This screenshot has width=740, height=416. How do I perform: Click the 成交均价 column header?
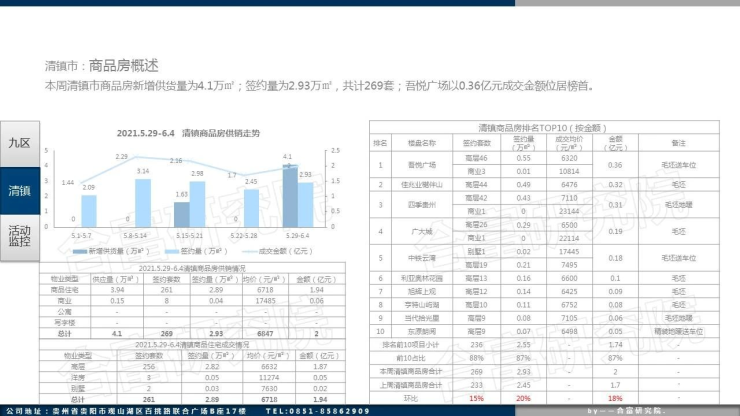point(569,143)
